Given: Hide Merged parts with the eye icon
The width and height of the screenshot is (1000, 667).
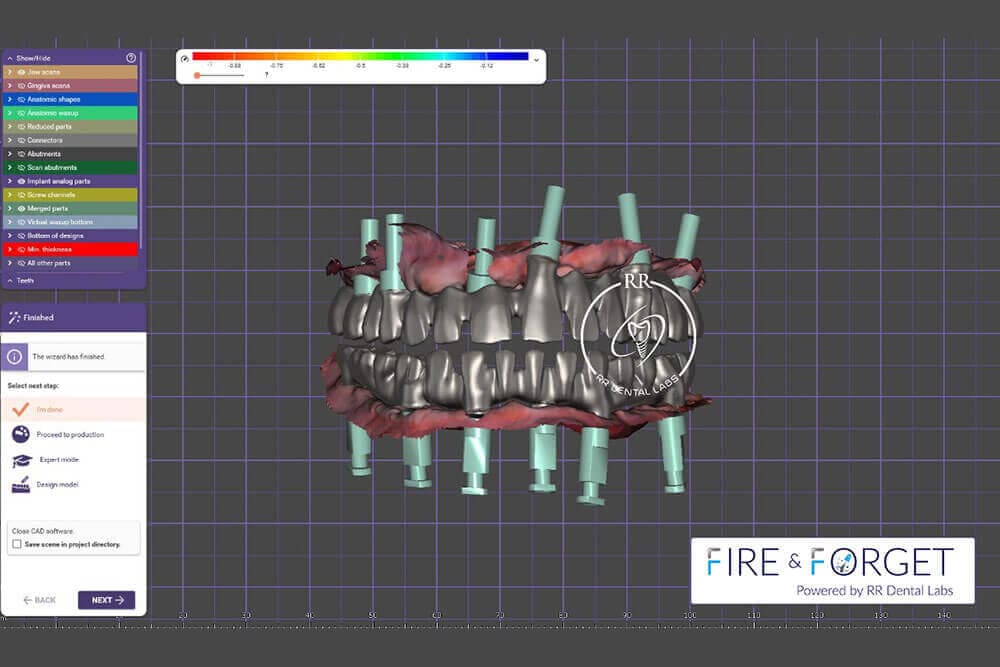Looking at the screenshot, I should (x=22, y=208).
